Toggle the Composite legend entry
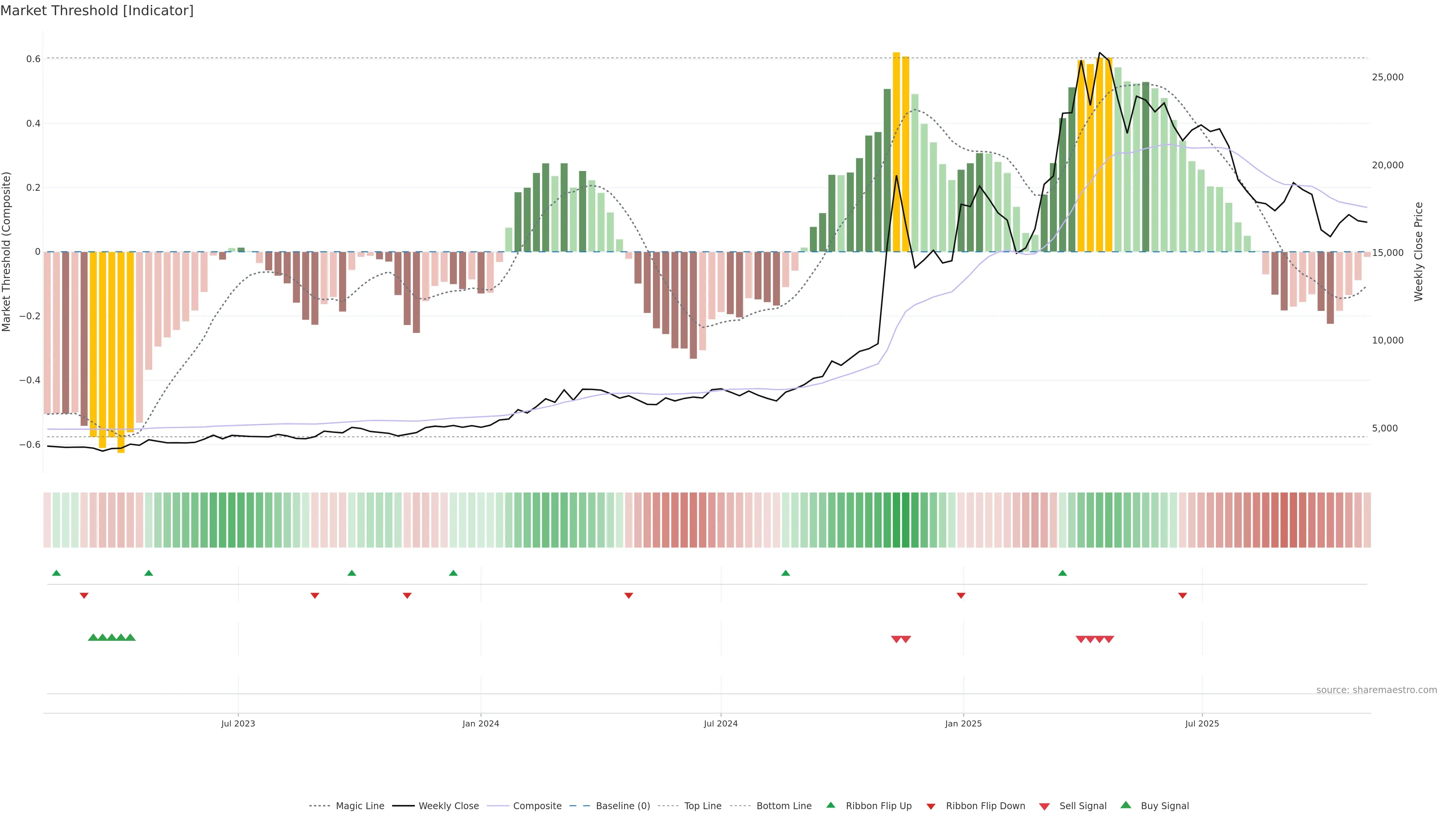The image size is (1456, 819). click(x=537, y=806)
